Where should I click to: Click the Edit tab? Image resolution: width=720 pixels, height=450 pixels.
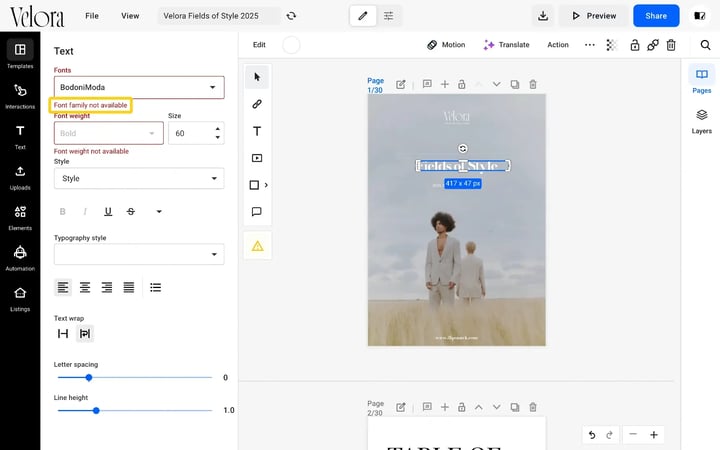259,45
